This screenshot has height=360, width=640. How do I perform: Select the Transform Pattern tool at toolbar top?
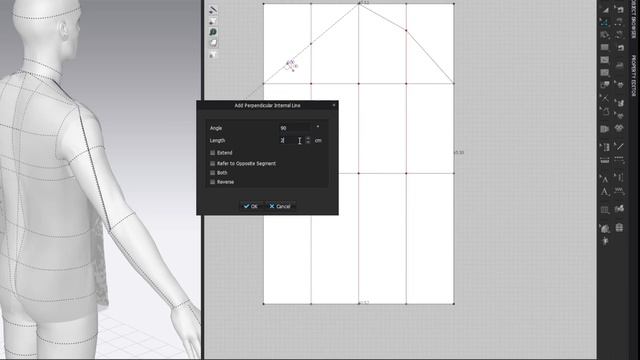tap(604, 9)
